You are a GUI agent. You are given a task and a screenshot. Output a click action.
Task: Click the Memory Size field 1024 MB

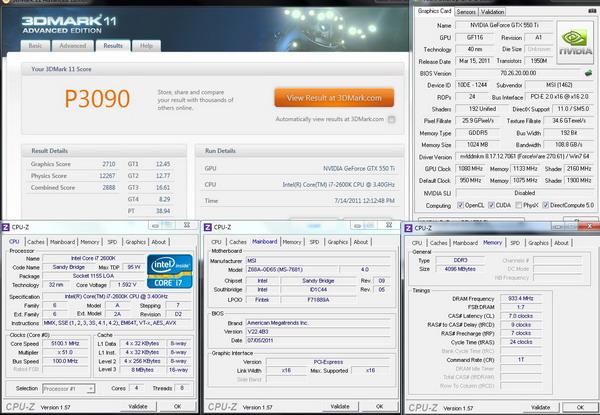point(477,145)
